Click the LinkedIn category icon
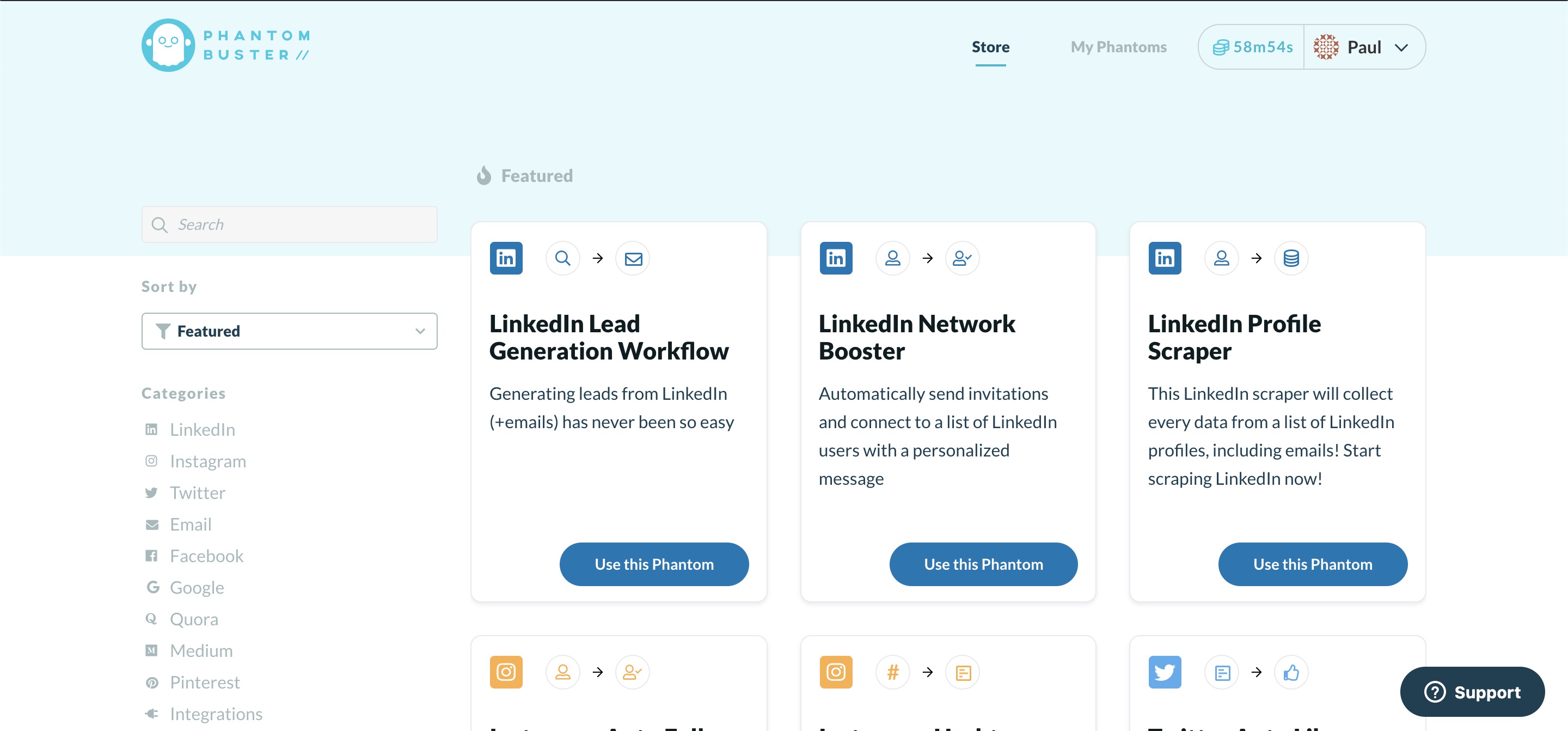1568x731 pixels. [x=151, y=429]
